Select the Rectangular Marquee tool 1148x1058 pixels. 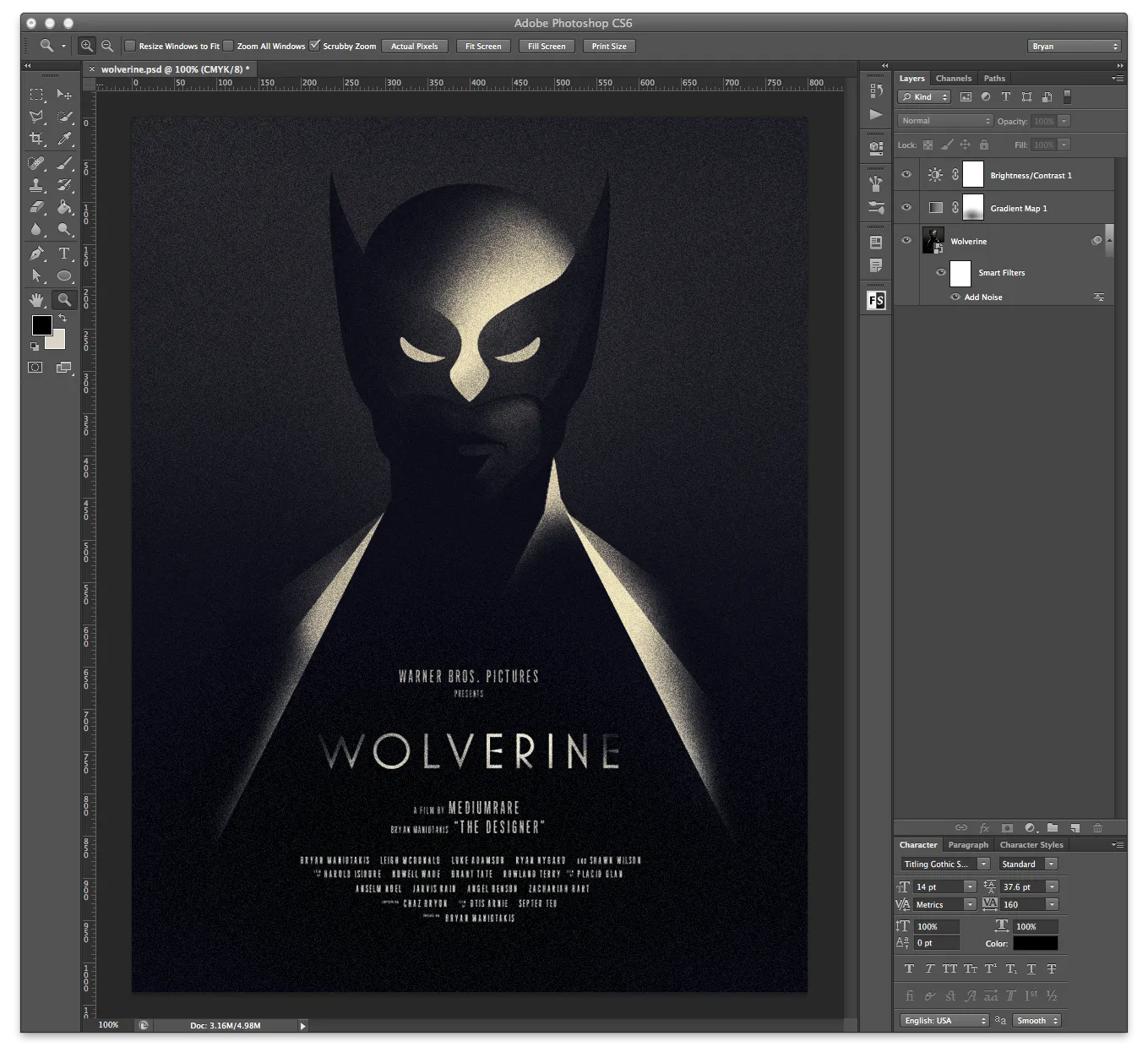pyautogui.click(x=36, y=95)
